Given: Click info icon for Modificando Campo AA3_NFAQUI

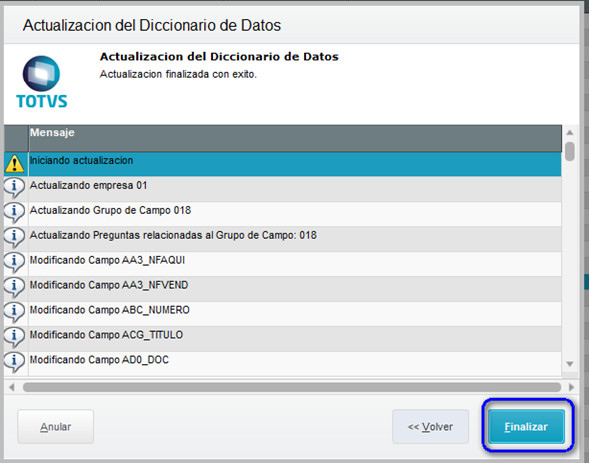Looking at the screenshot, I should click(14, 262).
